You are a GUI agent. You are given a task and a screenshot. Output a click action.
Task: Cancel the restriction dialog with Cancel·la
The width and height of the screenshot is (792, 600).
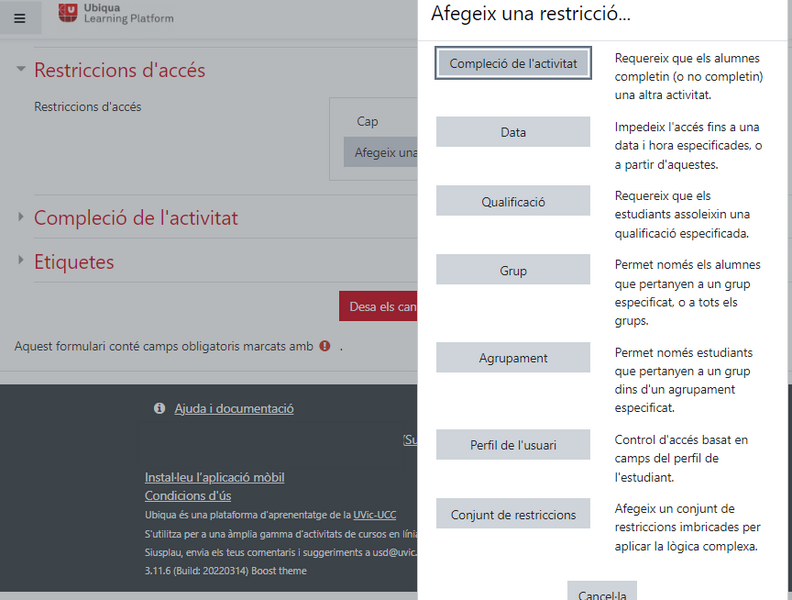pos(602,591)
